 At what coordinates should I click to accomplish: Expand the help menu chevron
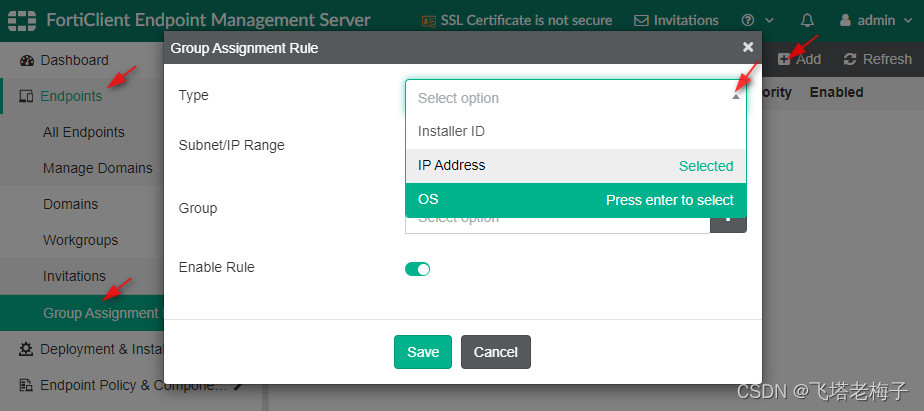(x=770, y=21)
